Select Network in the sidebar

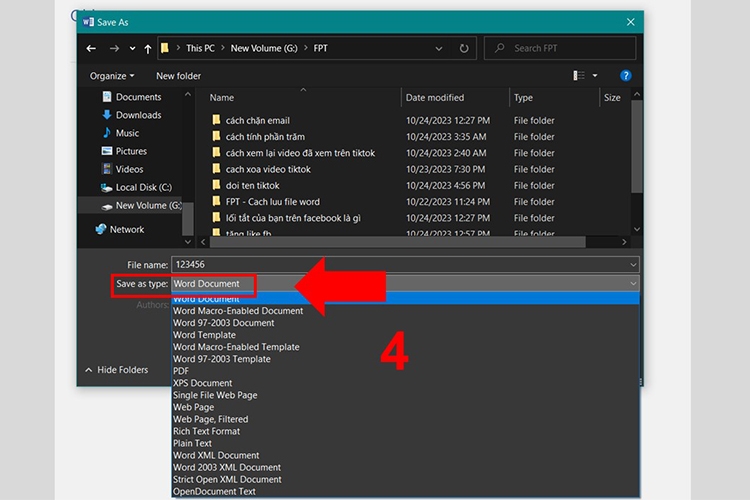coord(120,229)
